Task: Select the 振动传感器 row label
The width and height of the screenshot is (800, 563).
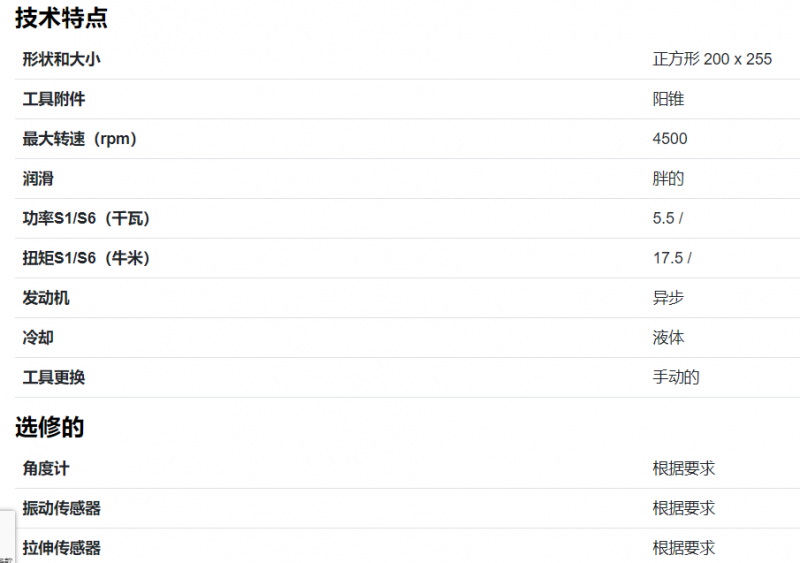Action: pos(61,508)
